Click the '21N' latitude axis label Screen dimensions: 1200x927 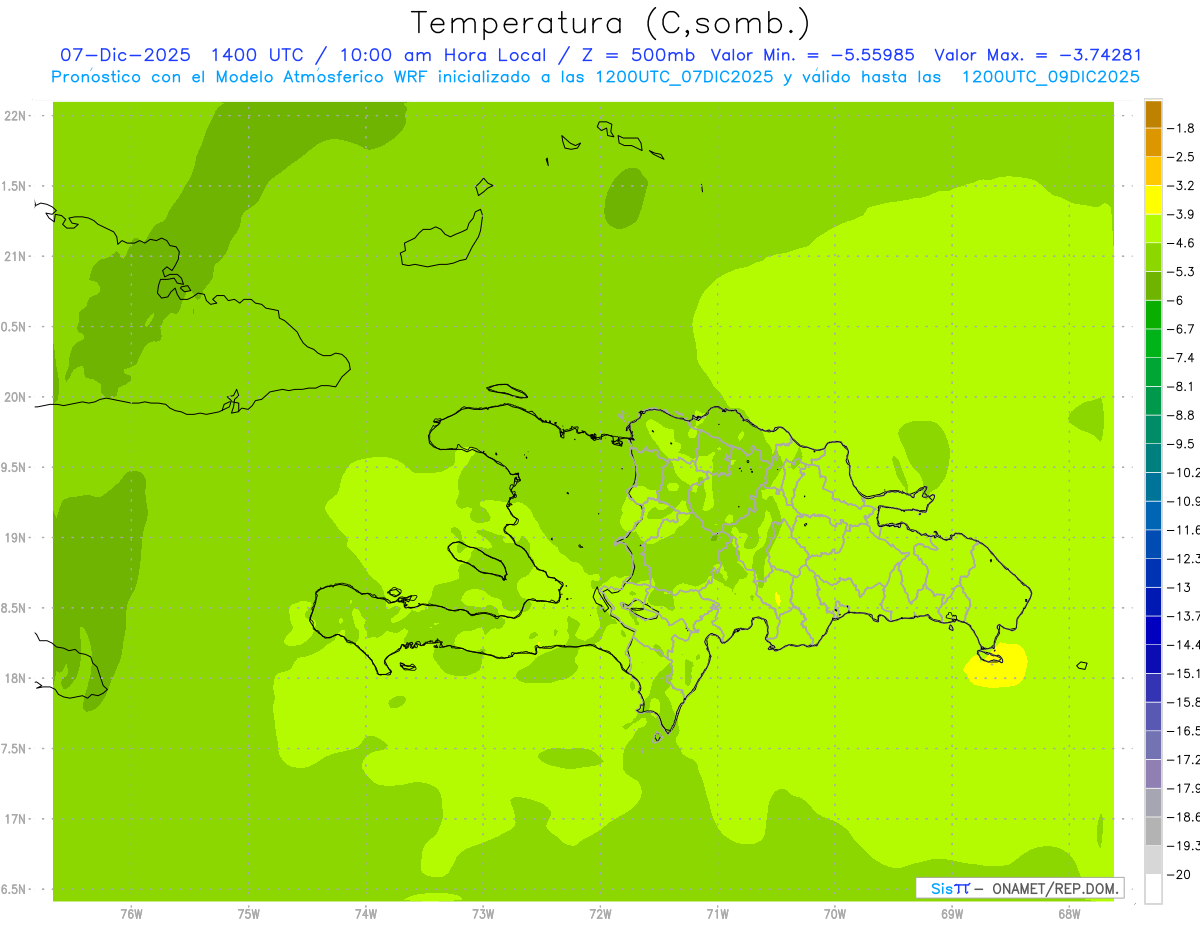(15, 257)
